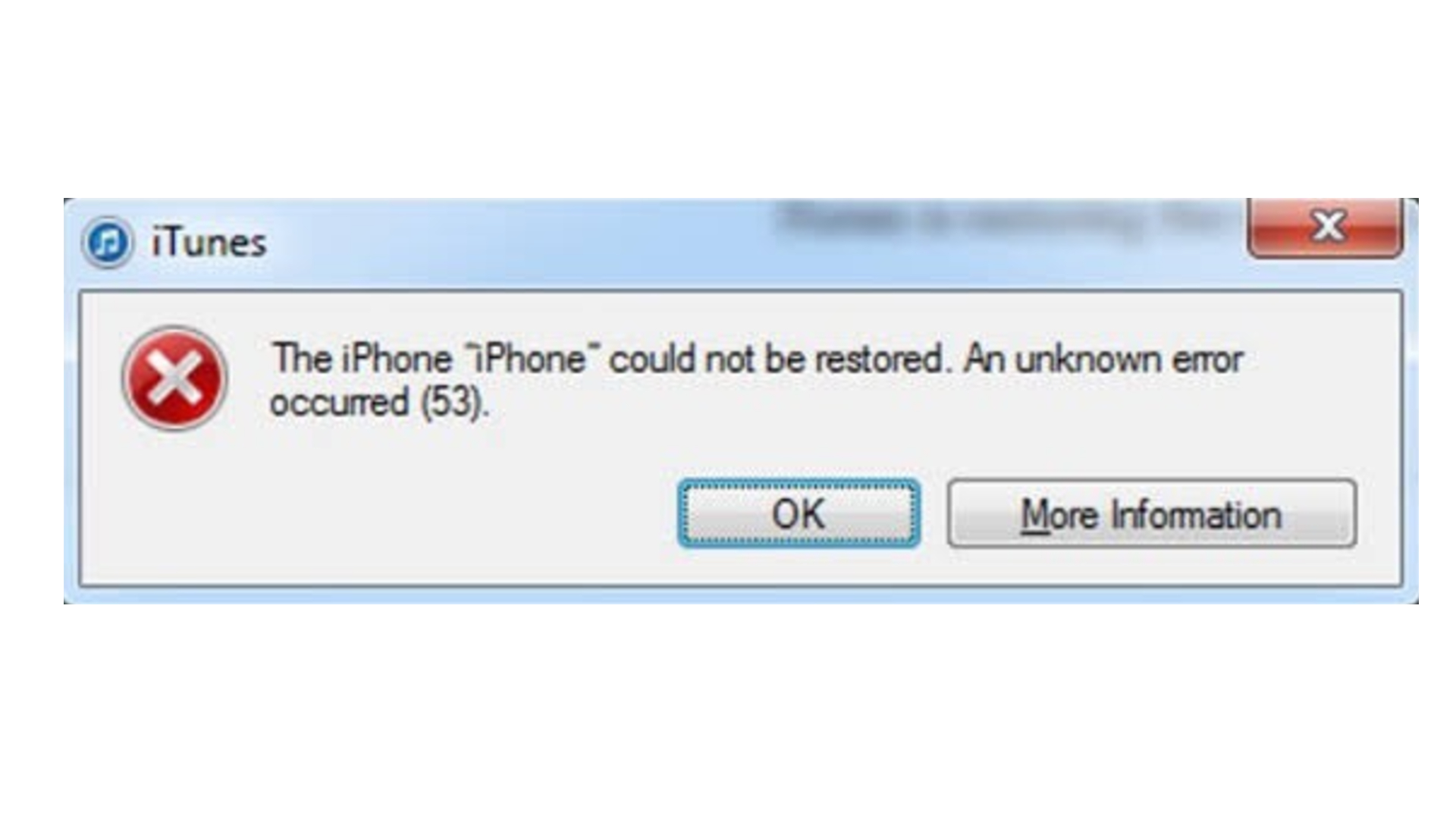
Task: Click "An unknown error" message text
Action: coord(1103,358)
